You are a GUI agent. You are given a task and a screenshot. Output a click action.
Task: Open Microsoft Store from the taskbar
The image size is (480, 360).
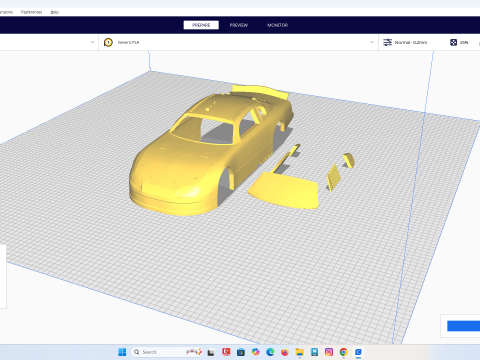[x=241, y=352]
